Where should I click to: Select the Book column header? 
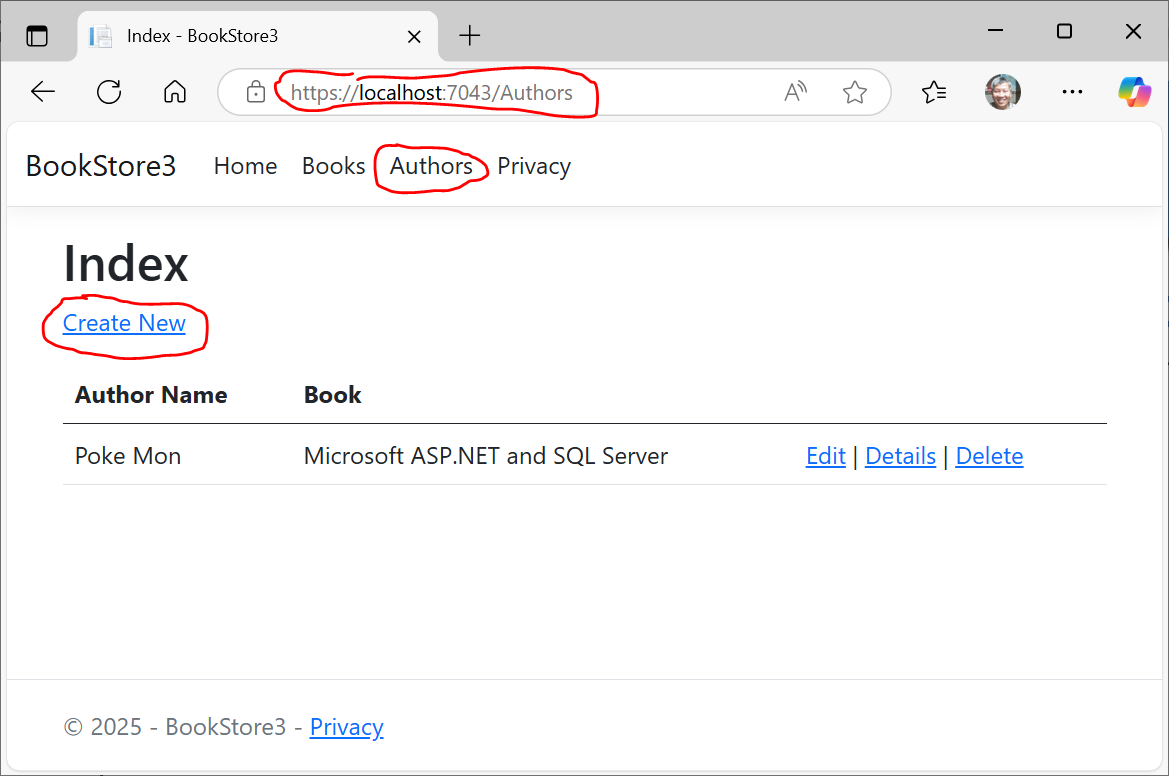coord(333,394)
